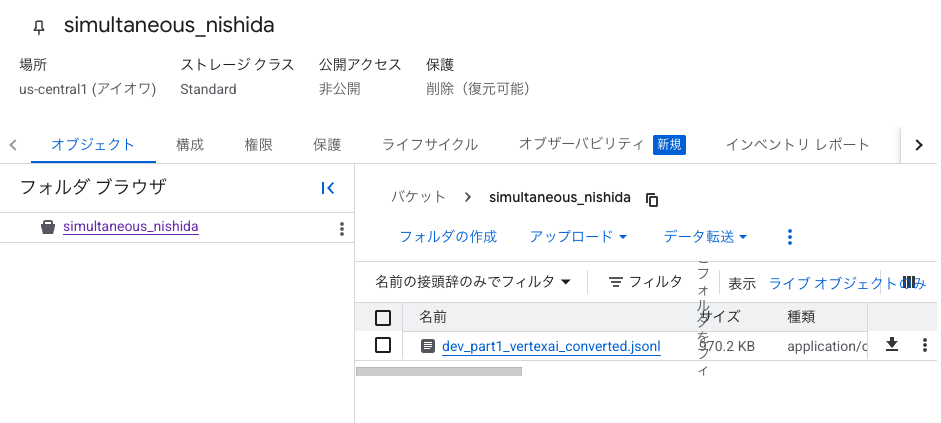Switch to the 権限 tab
This screenshot has width=941, height=423.
pyautogui.click(x=259, y=145)
